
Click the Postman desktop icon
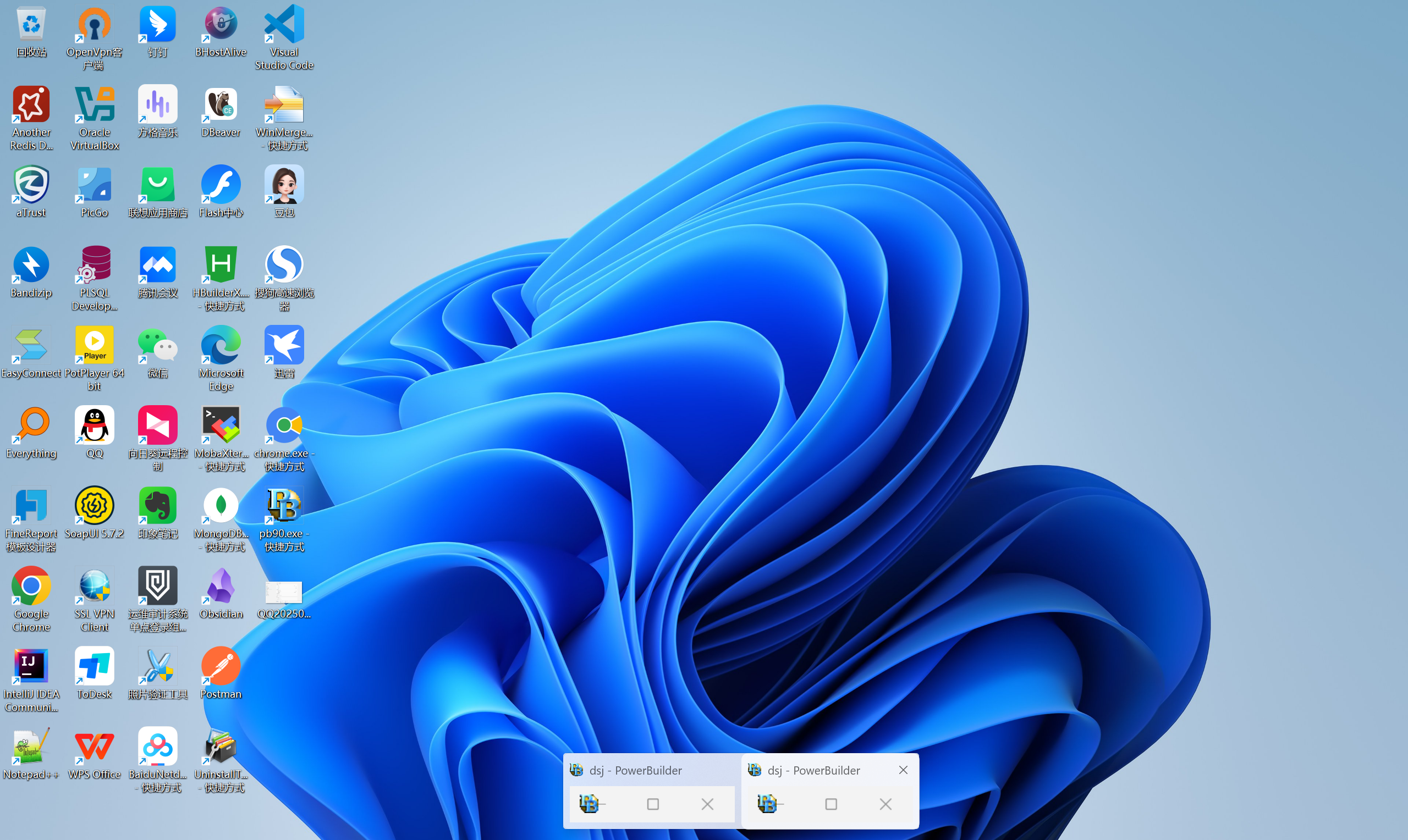pyautogui.click(x=221, y=667)
